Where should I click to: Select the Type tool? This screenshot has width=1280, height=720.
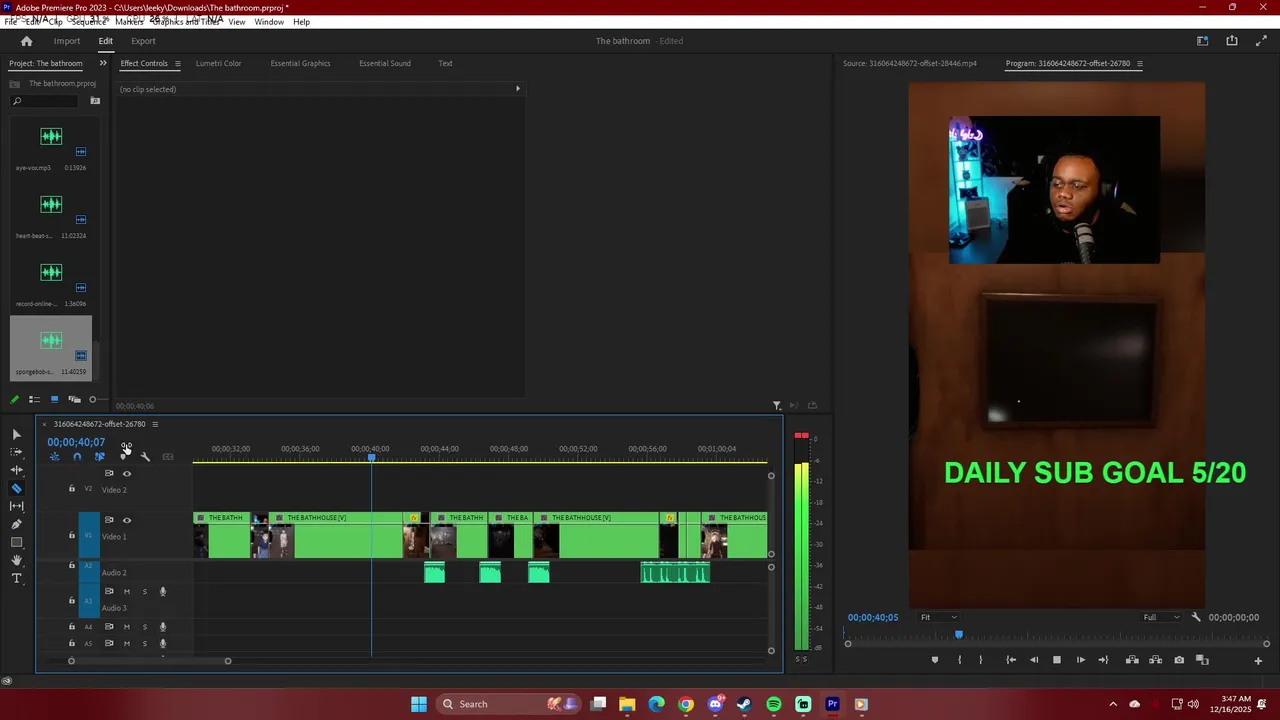click(16, 578)
